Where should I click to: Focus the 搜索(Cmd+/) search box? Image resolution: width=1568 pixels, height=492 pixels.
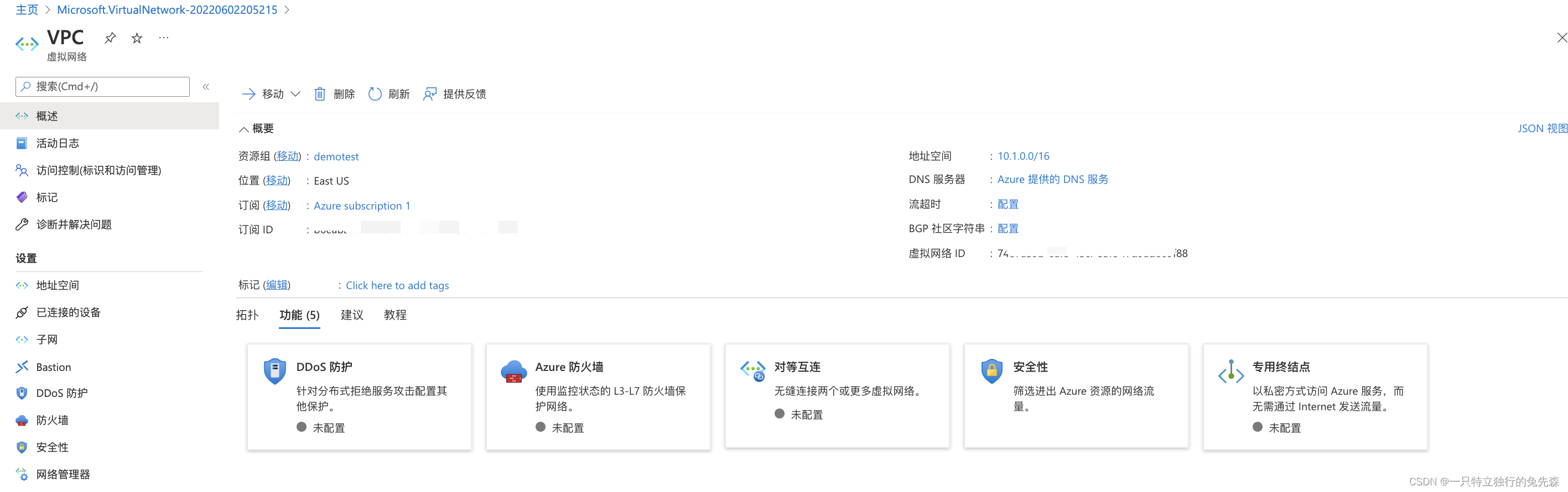(102, 86)
